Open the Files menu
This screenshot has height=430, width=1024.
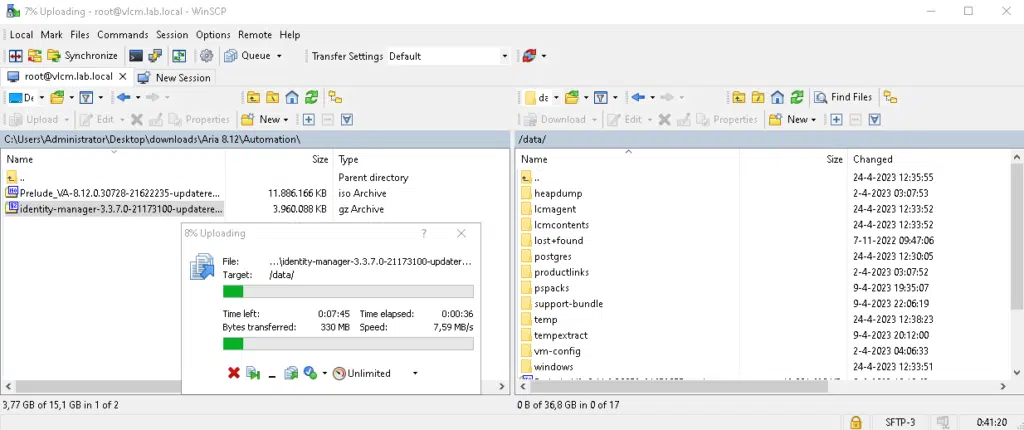point(80,35)
